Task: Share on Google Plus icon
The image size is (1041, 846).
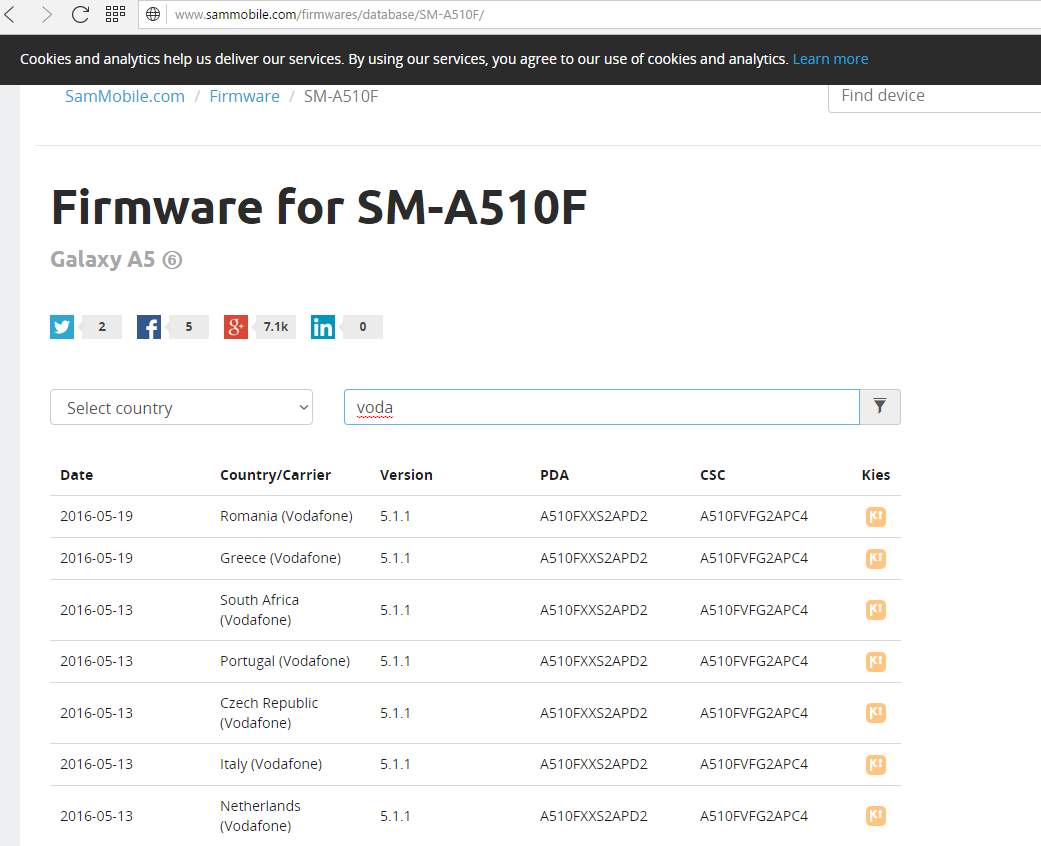Action: pyautogui.click(x=236, y=327)
